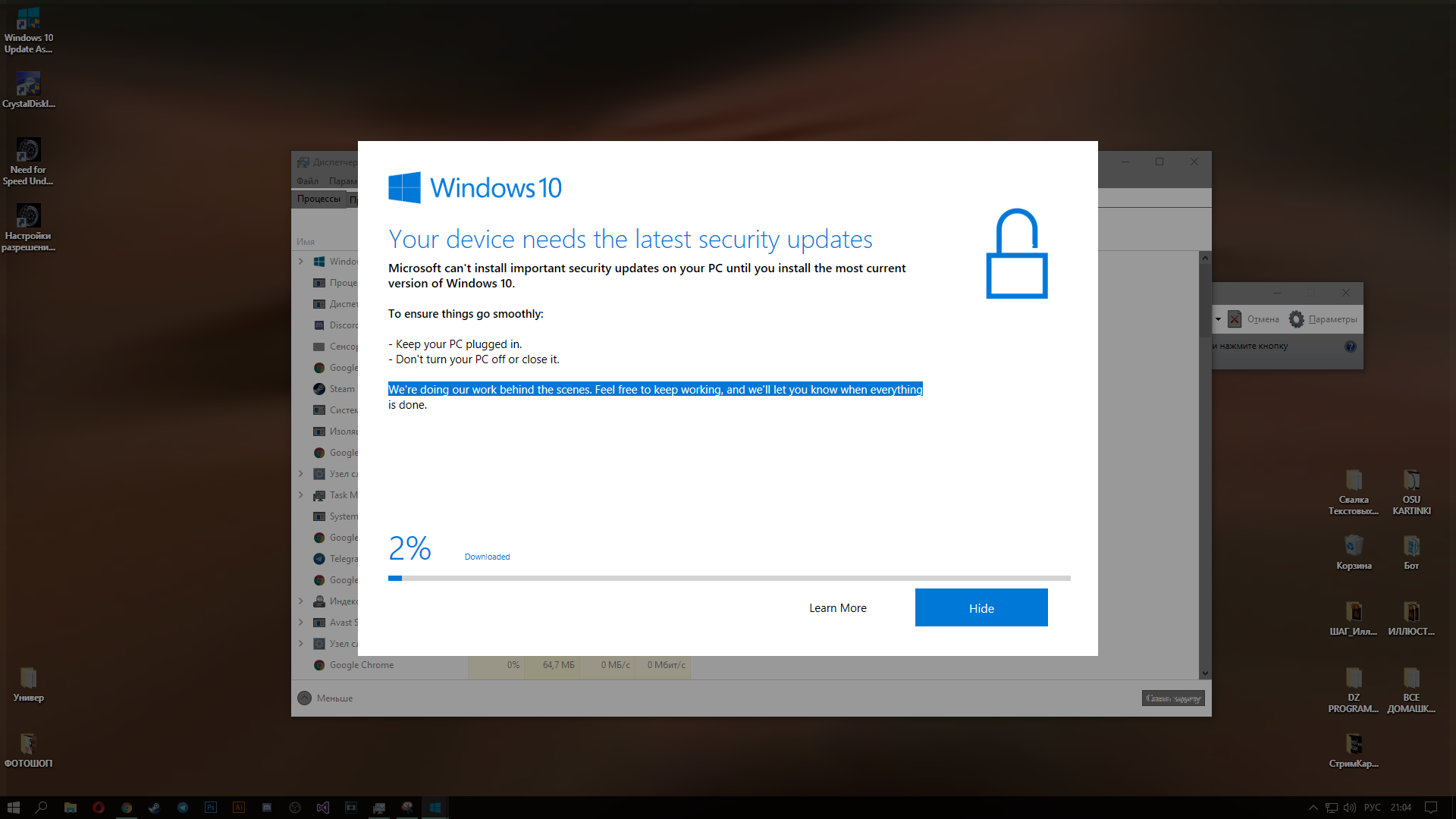Open Telegram from the taskbar
1456x819 pixels.
183,808
